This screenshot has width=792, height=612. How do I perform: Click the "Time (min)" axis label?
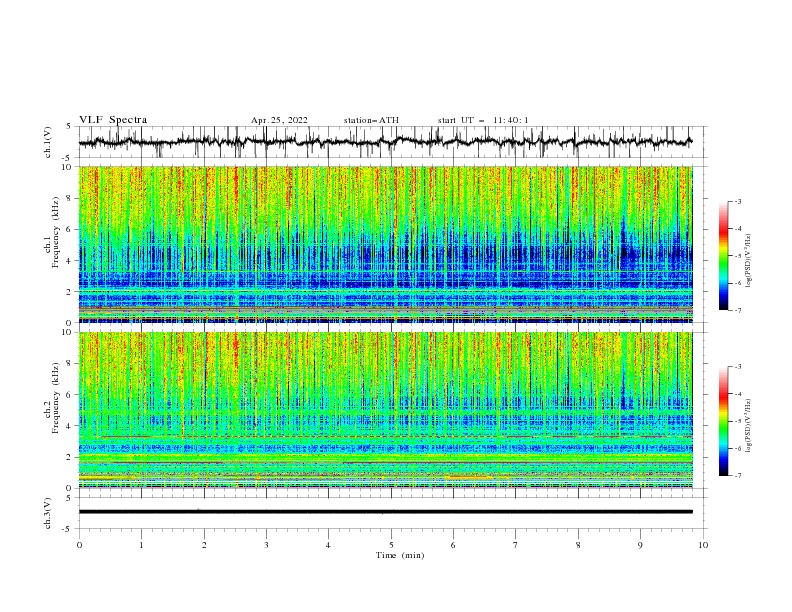400,555
